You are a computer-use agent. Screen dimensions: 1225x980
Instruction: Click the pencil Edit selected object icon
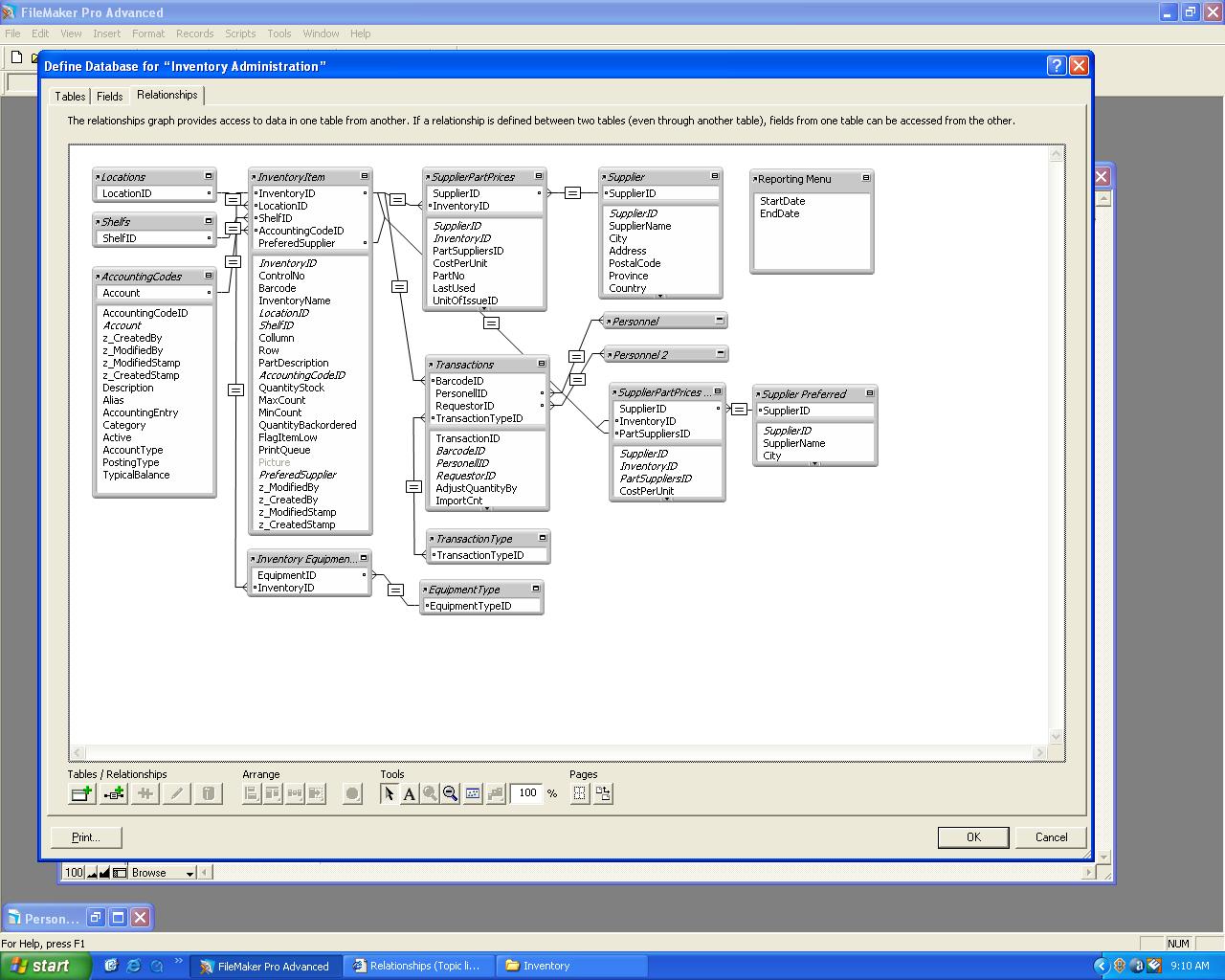pyautogui.click(x=177, y=793)
